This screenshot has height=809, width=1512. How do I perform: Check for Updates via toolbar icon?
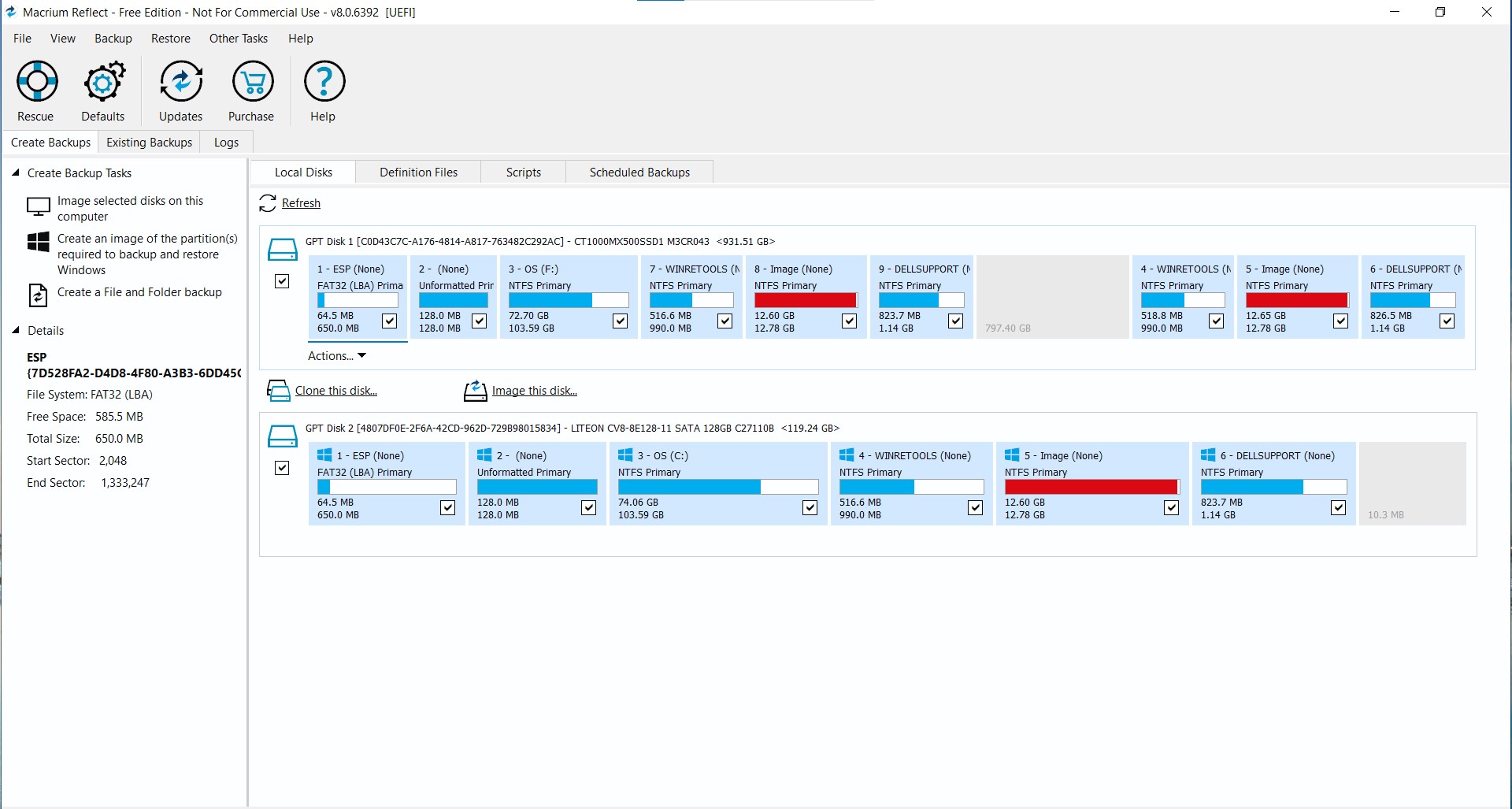181,82
